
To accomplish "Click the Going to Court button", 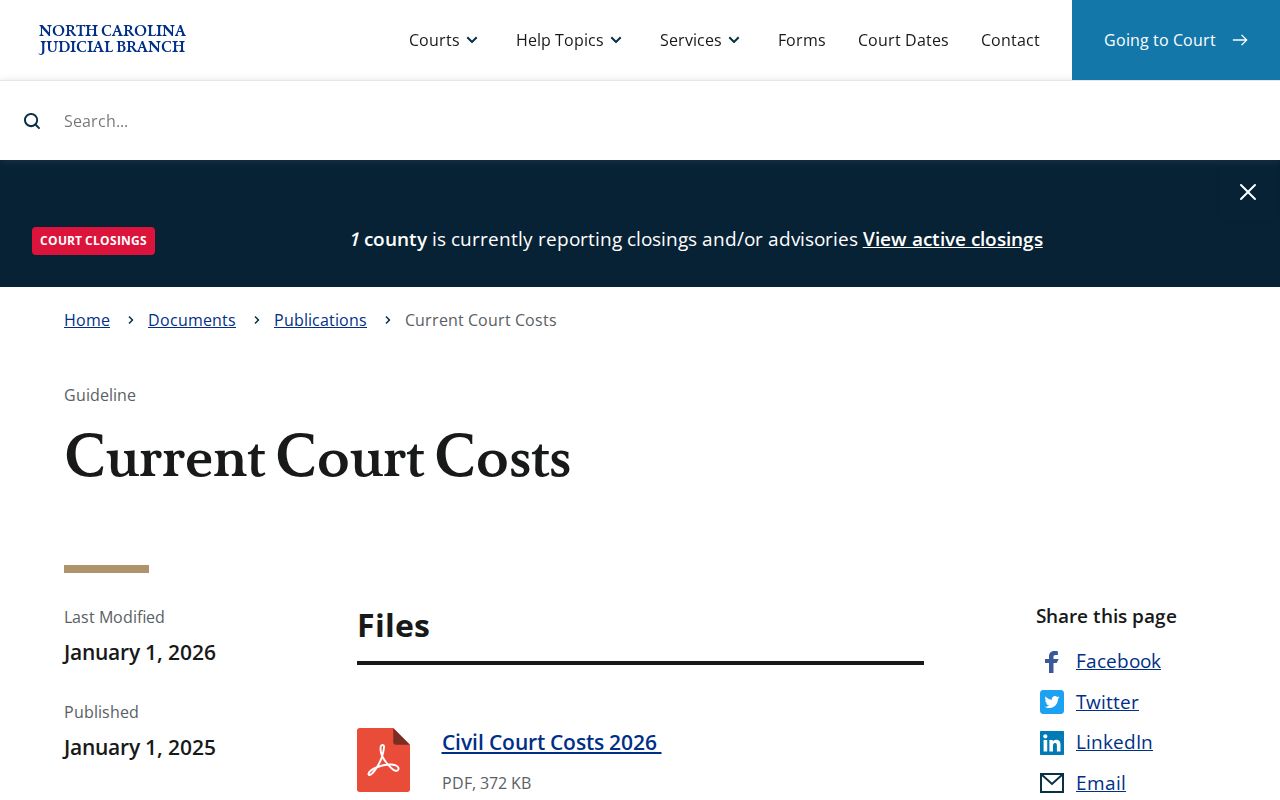I will [1176, 40].
